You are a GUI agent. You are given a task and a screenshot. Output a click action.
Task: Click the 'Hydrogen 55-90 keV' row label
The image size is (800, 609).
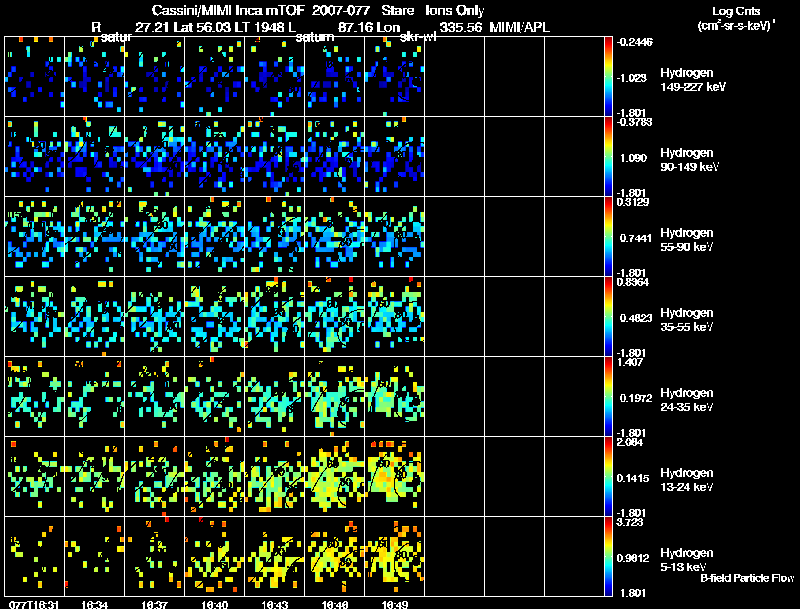pos(687,240)
